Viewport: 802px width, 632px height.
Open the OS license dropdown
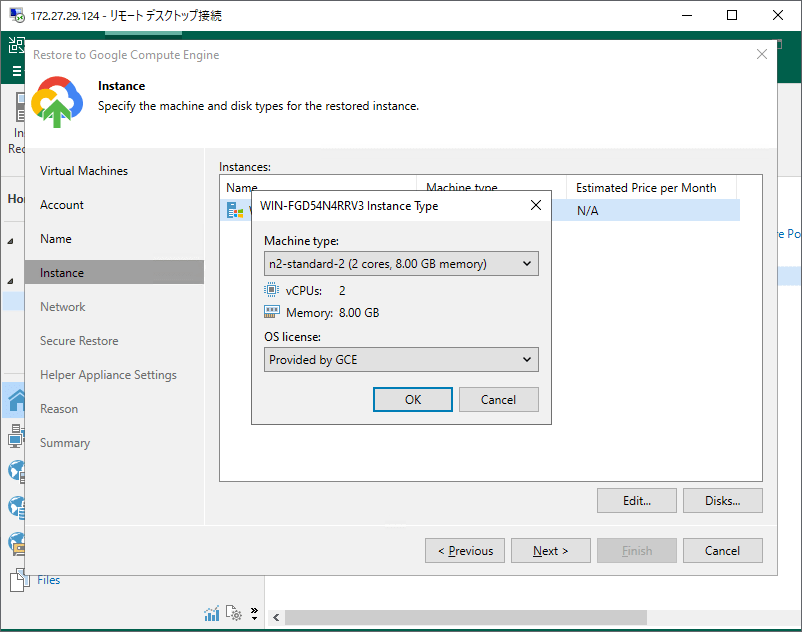401,360
